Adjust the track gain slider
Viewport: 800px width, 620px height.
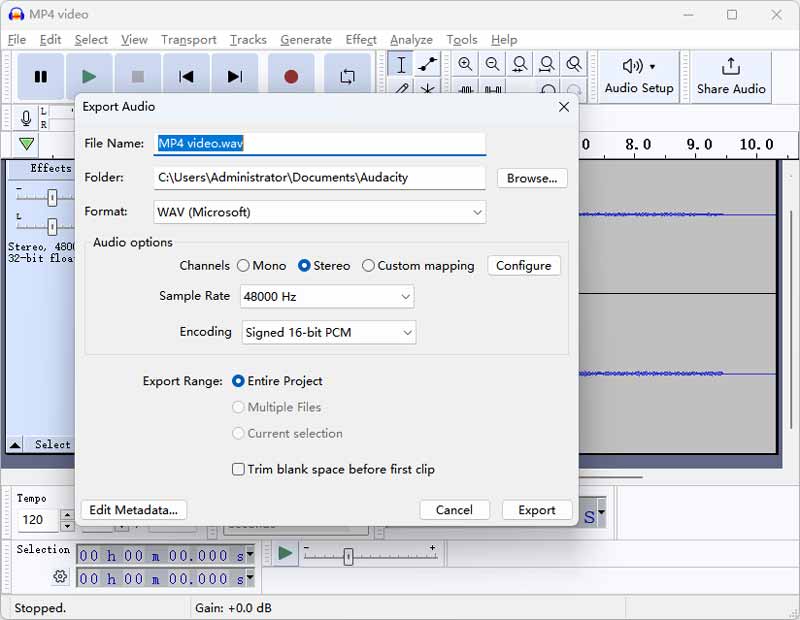pos(52,197)
